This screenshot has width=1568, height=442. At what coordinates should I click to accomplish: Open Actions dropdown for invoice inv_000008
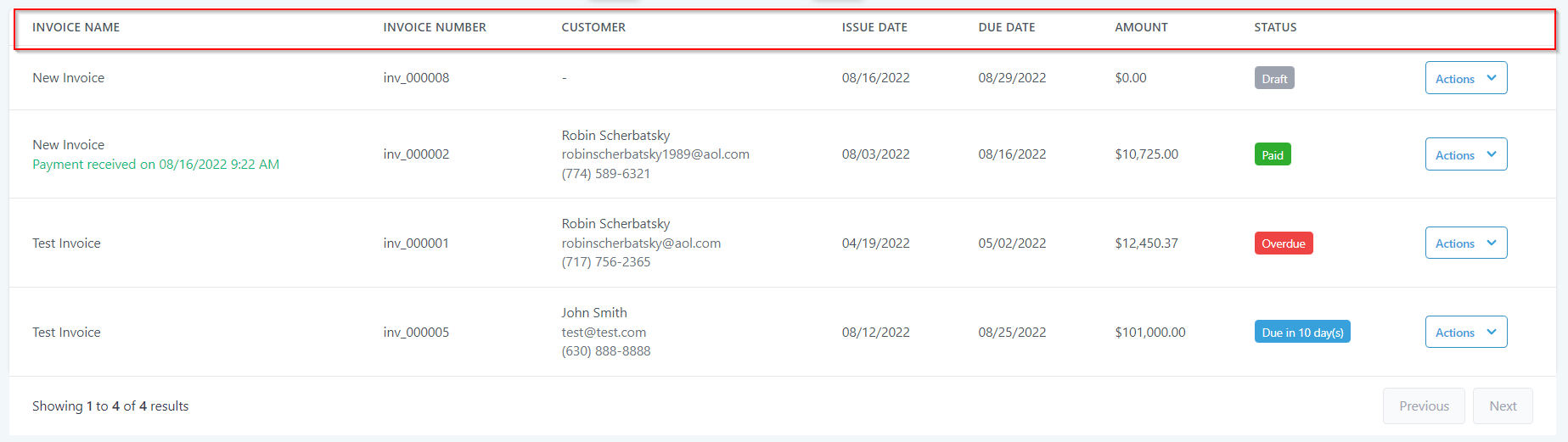point(1465,78)
